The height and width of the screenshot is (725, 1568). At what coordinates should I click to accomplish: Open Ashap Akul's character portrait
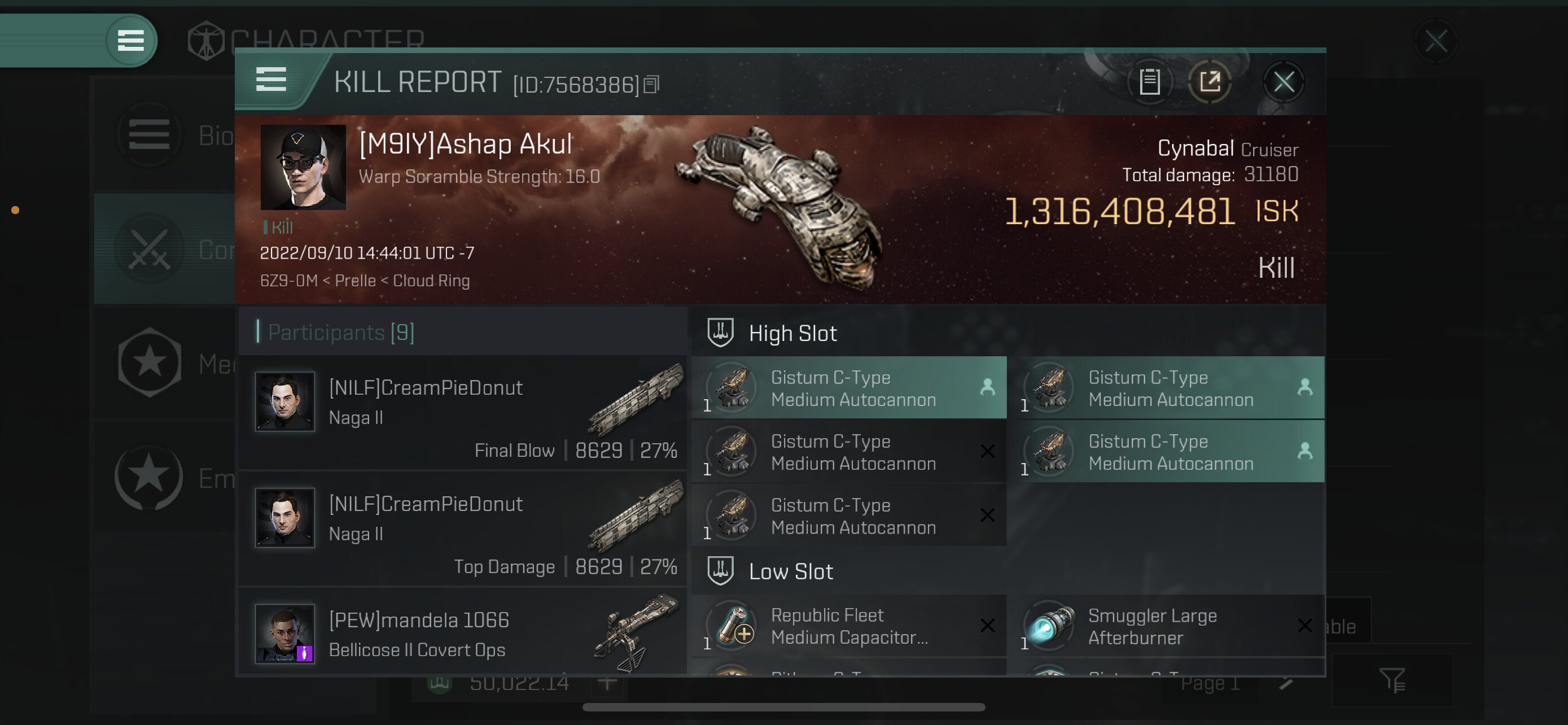coord(303,167)
